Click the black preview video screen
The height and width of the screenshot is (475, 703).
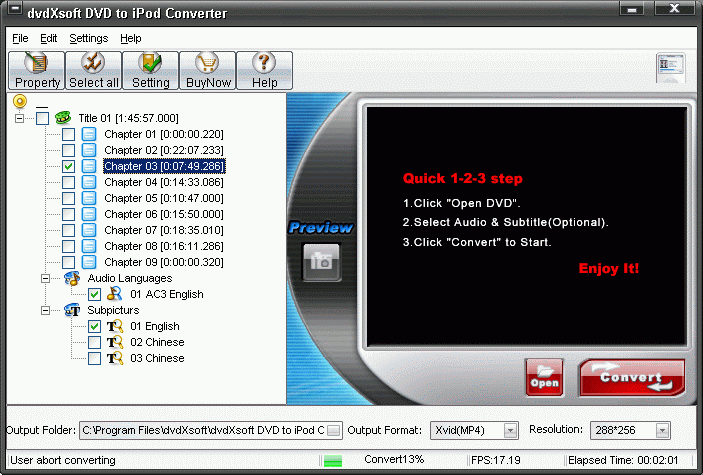coord(527,227)
